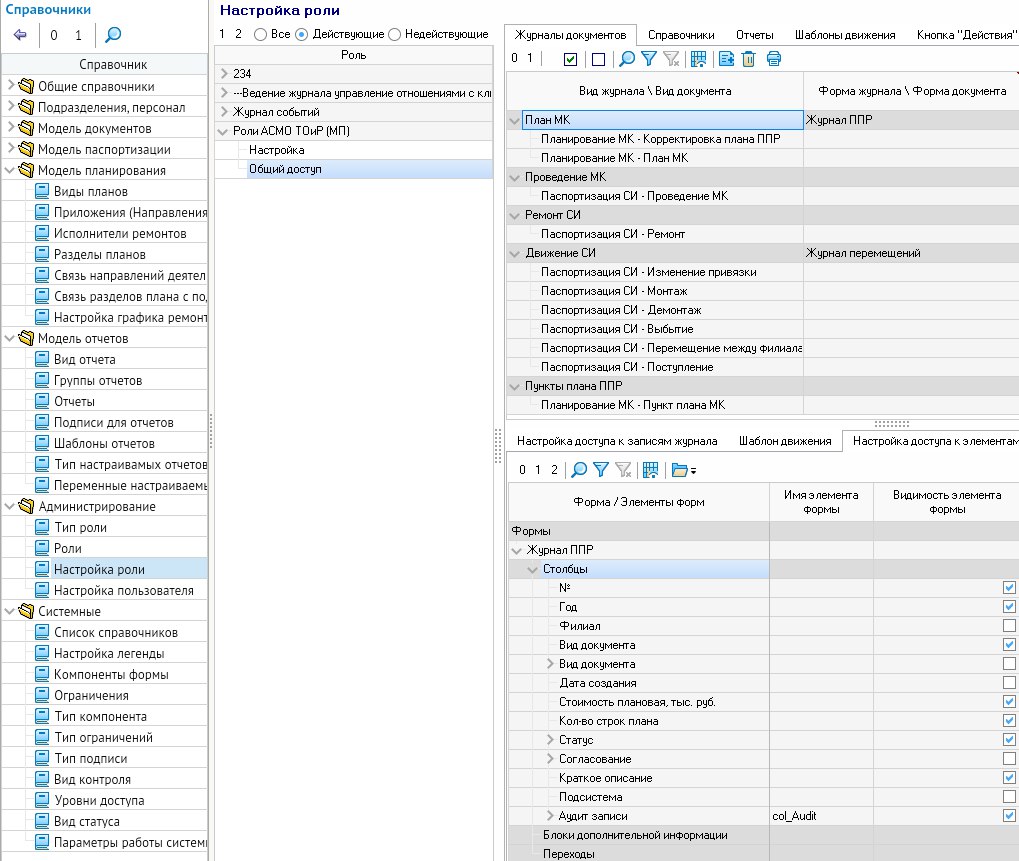Open folder dropdown in form elements toolbar
Screen dimensions: 1019x861
[x=684, y=470]
